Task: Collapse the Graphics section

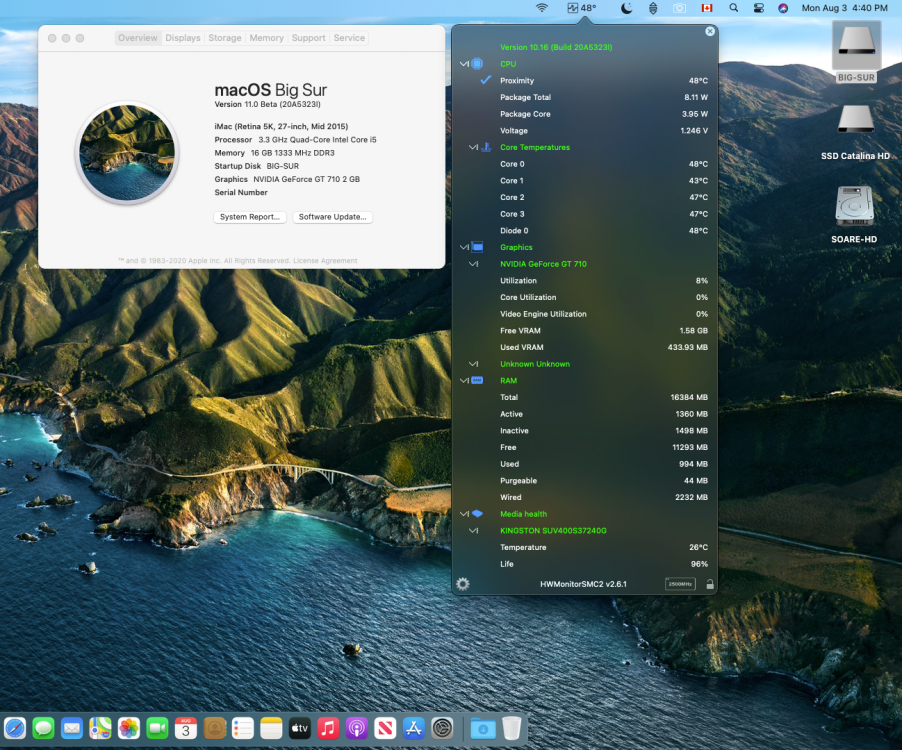Action: point(464,247)
